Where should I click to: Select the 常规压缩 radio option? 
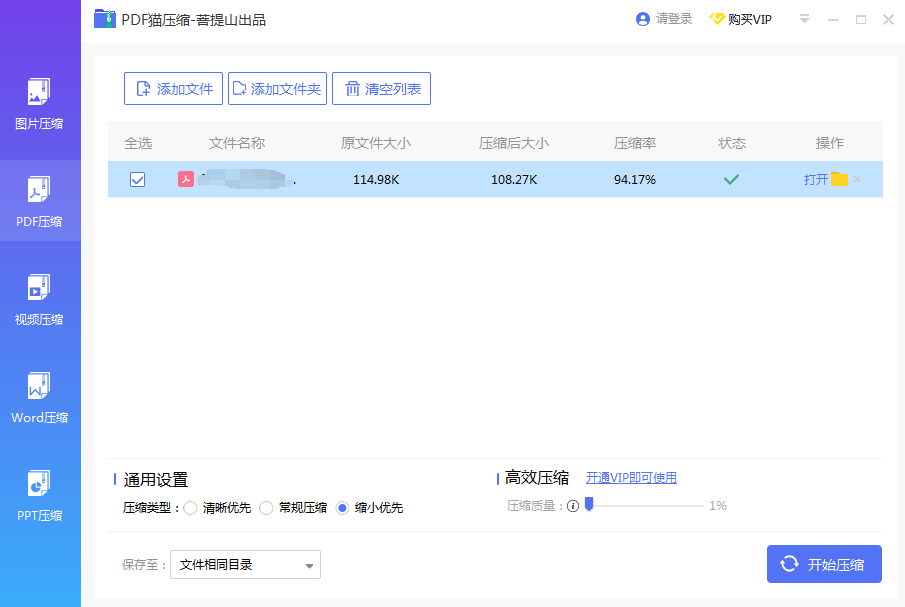coord(266,508)
